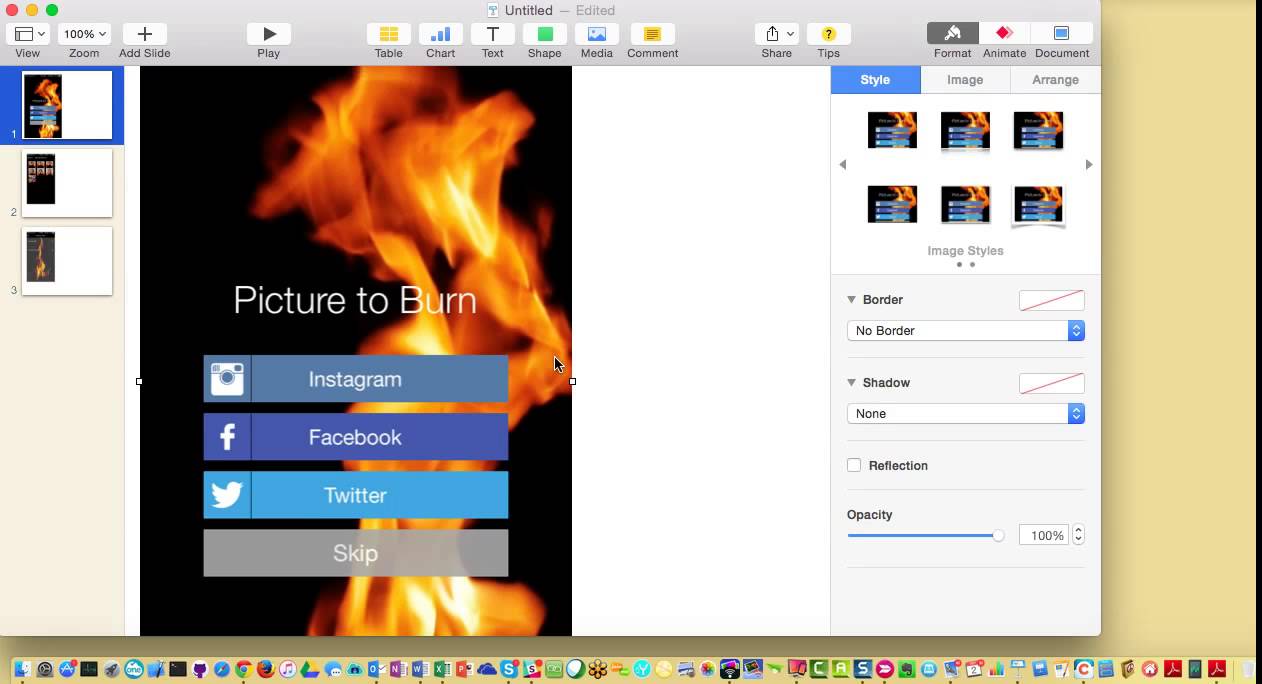Apply the last bottom-row image style

click(x=1038, y=205)
